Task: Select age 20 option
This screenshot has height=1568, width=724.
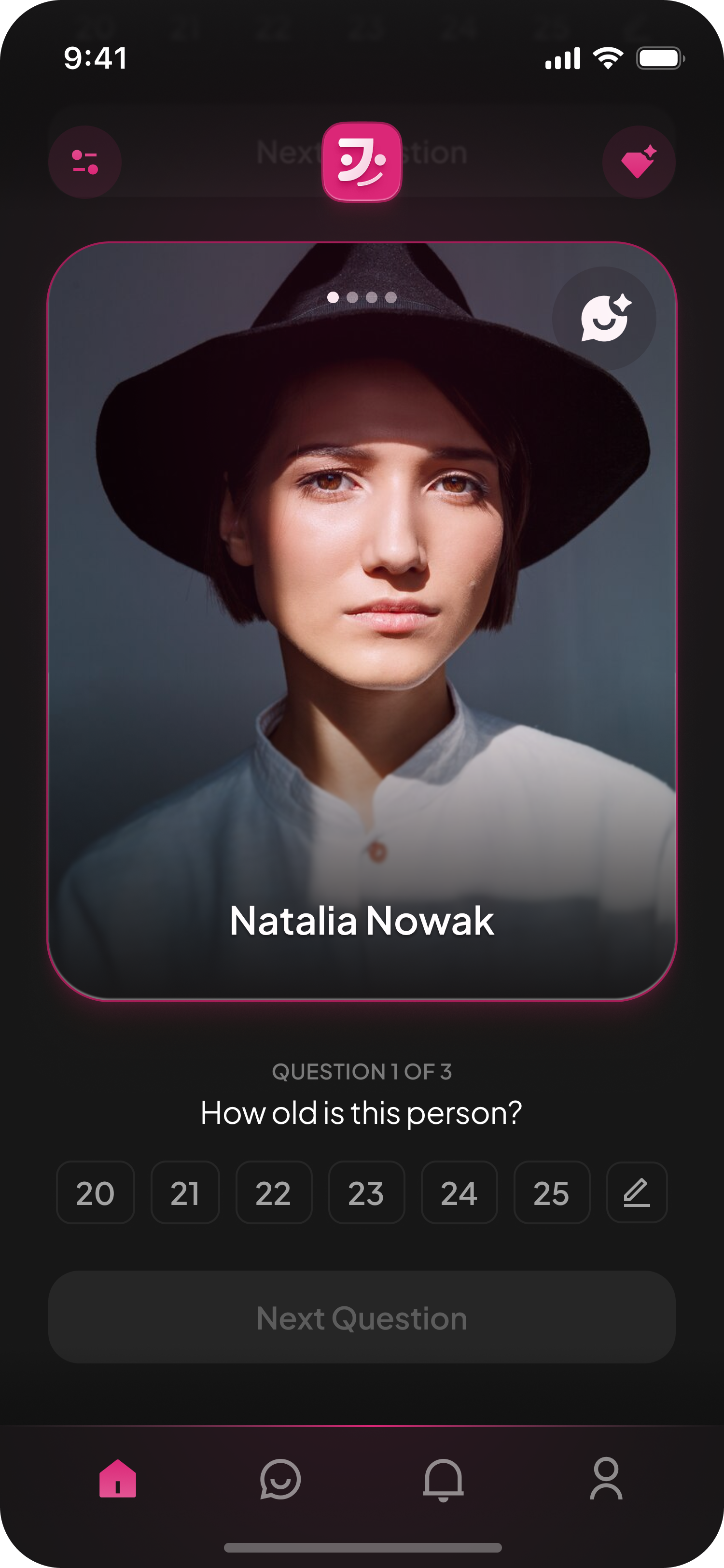Action: 95,1192
